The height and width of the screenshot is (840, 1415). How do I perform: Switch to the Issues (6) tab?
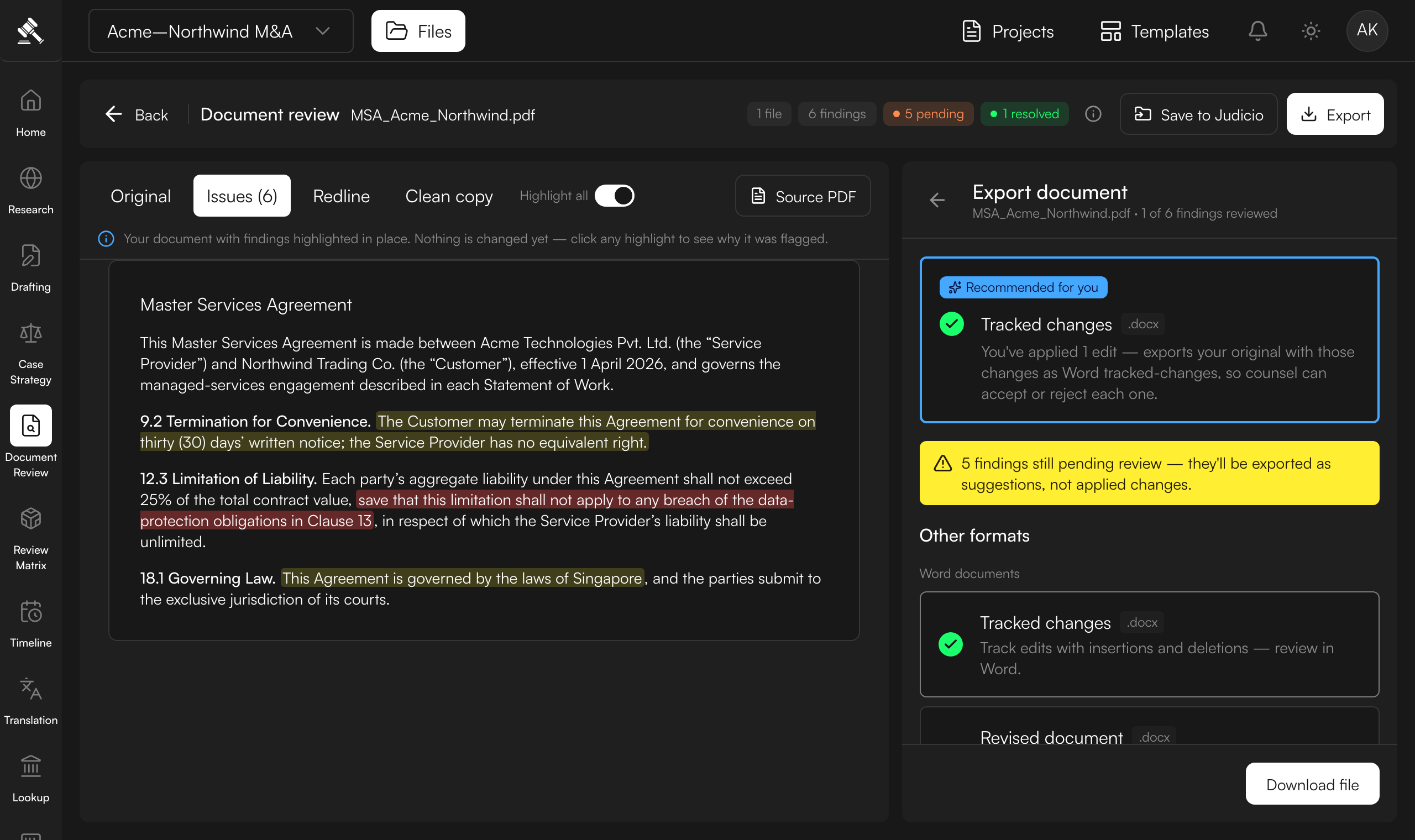point(242,196)
